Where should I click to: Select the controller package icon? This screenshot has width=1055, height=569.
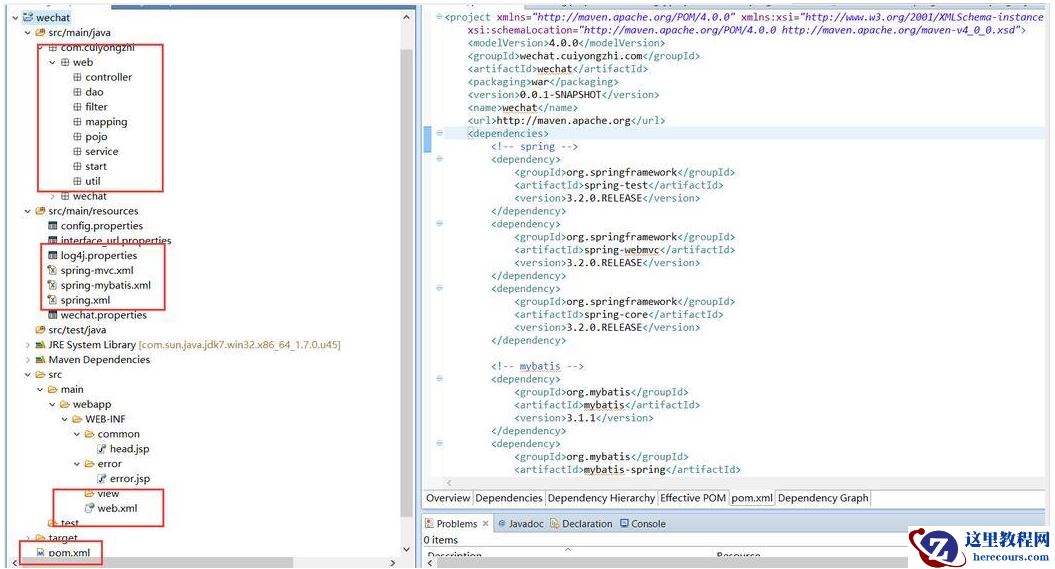(x=77, y=77)
